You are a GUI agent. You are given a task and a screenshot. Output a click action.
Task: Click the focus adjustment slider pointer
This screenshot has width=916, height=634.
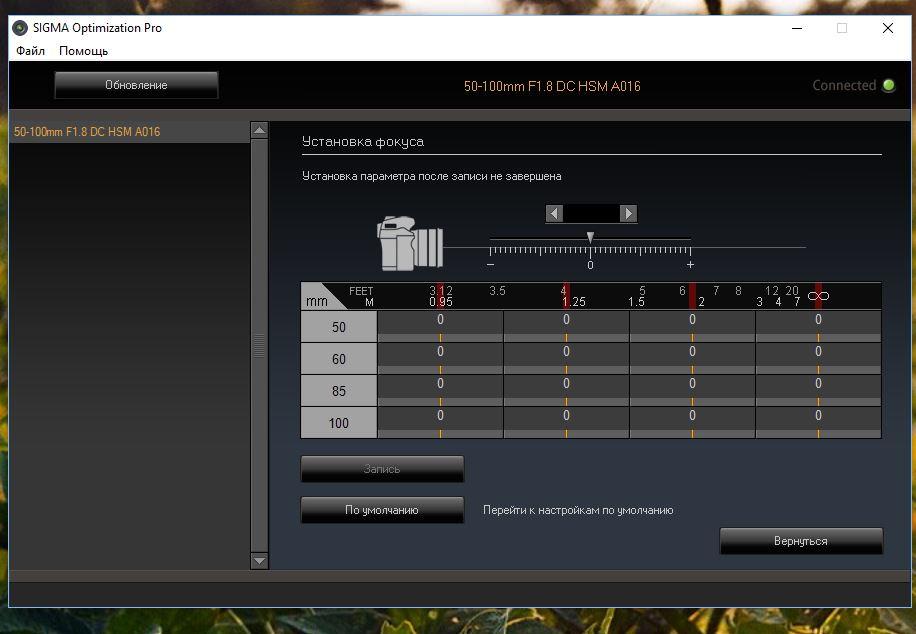click(591, 237)
